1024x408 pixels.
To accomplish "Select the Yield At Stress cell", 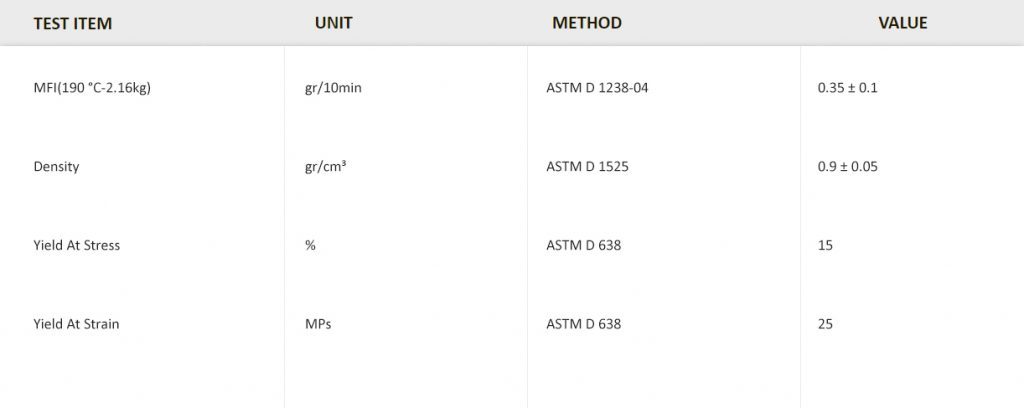I will pos(76,245).
